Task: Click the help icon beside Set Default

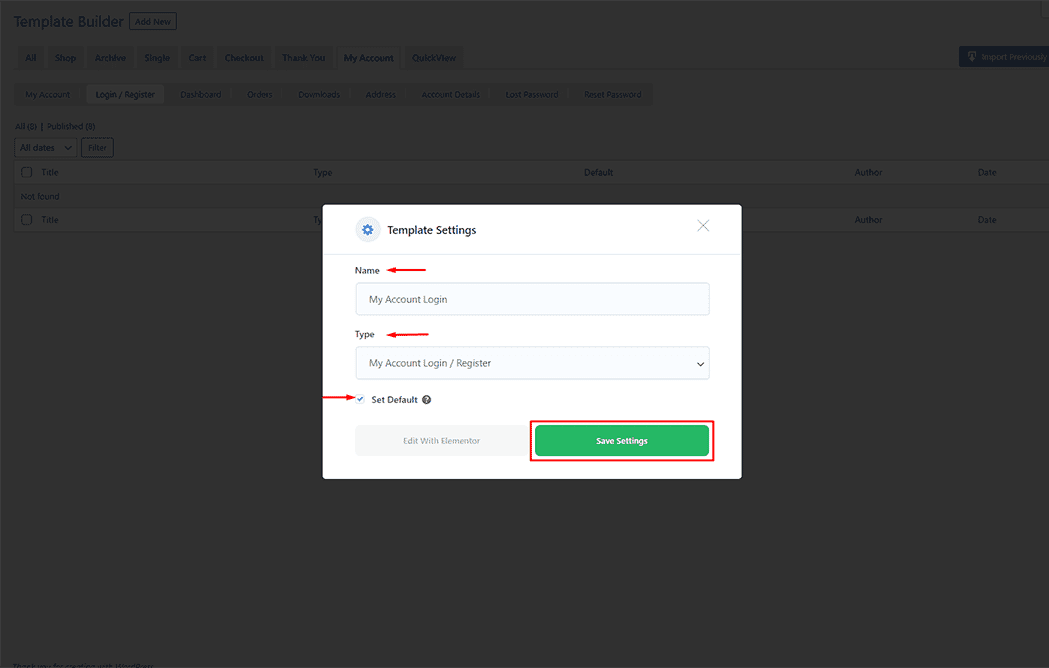Action: click(426, 399)
